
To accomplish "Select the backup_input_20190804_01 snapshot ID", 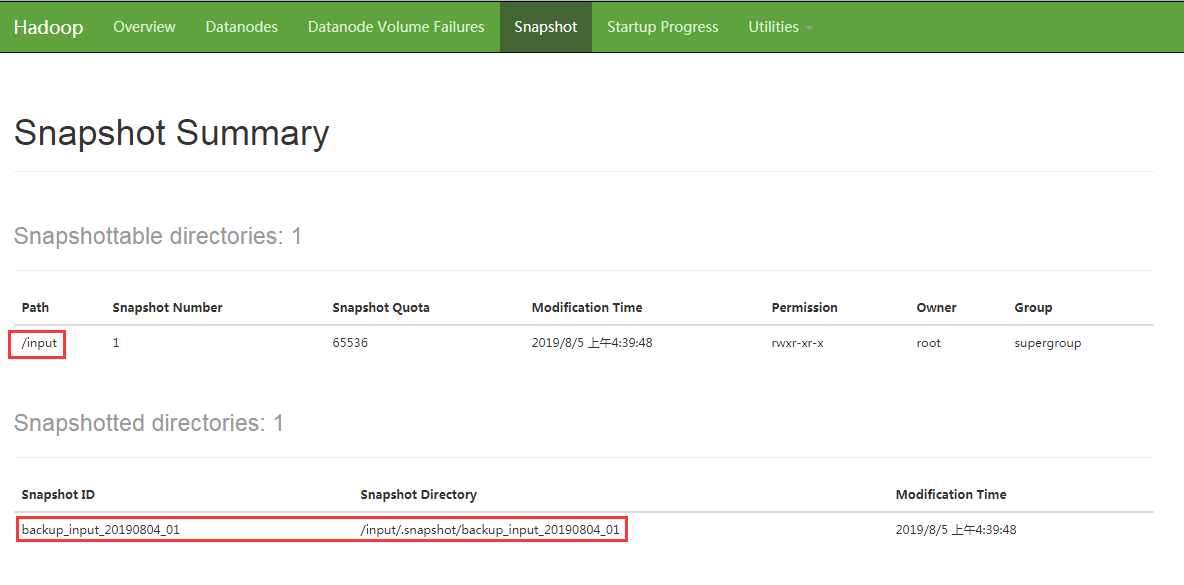I will coord(100,530).
